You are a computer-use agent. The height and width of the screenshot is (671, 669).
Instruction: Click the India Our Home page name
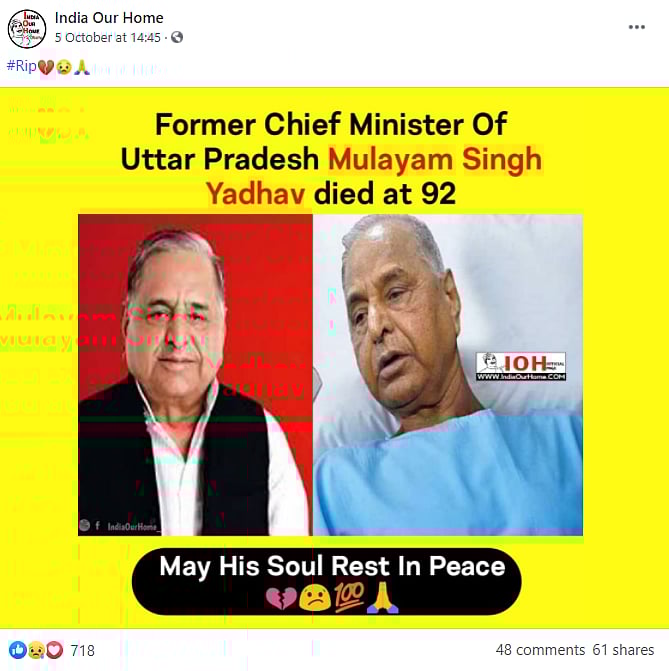tap(109, 18)
